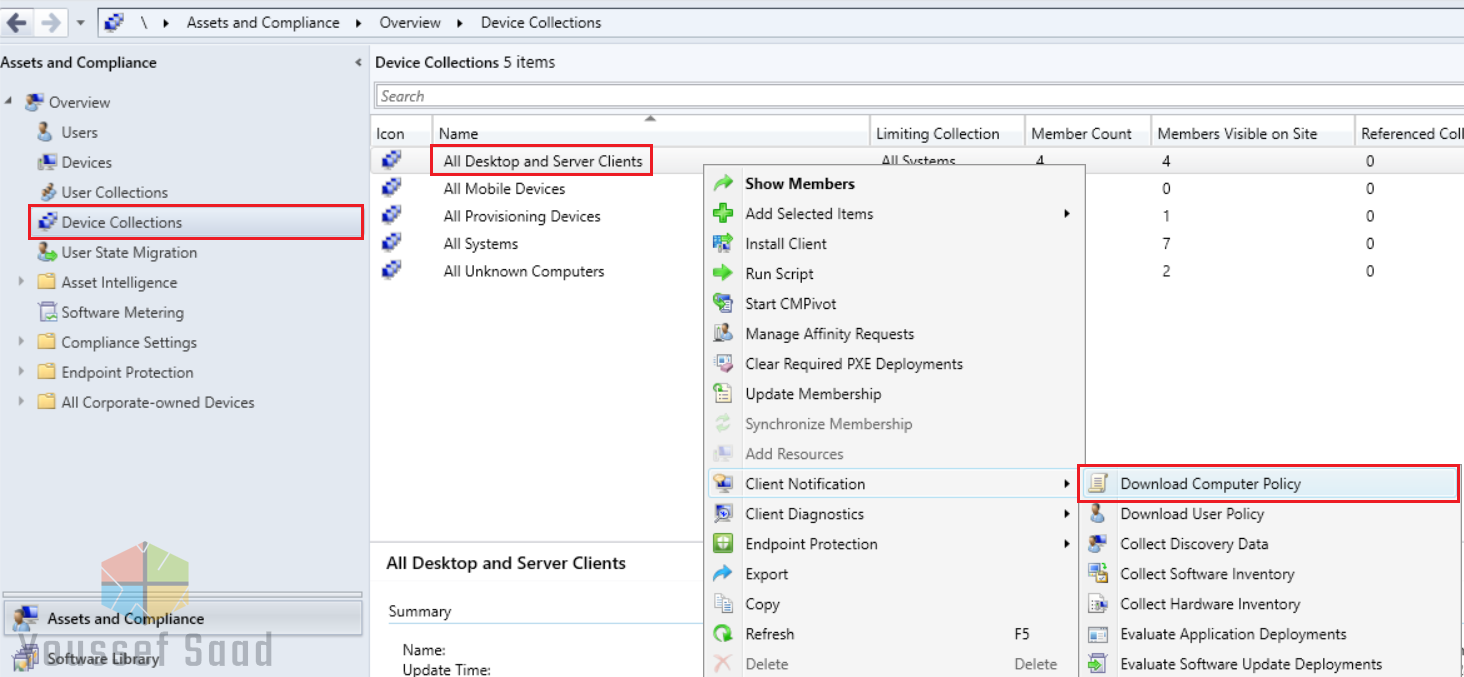Select the Update Membership icon
This screenshot has height=677, width=1464.
(723, 393)
